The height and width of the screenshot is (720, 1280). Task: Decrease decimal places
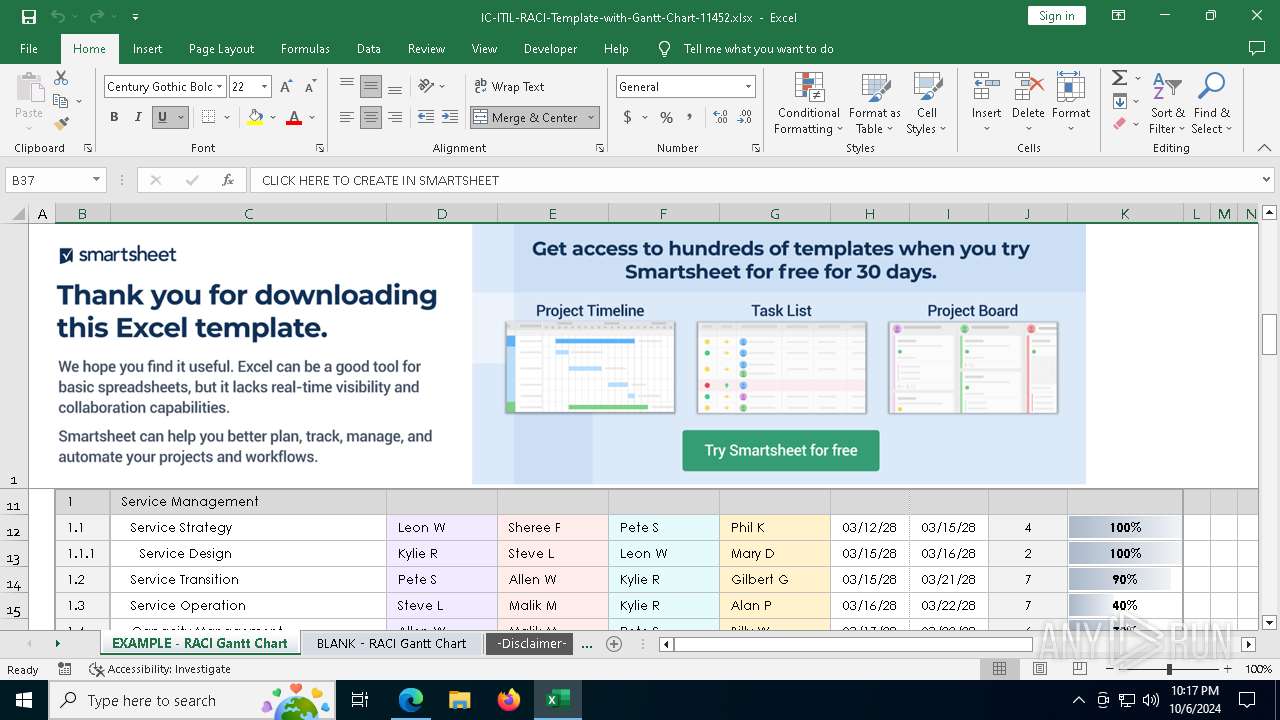[x=744, y=117]
